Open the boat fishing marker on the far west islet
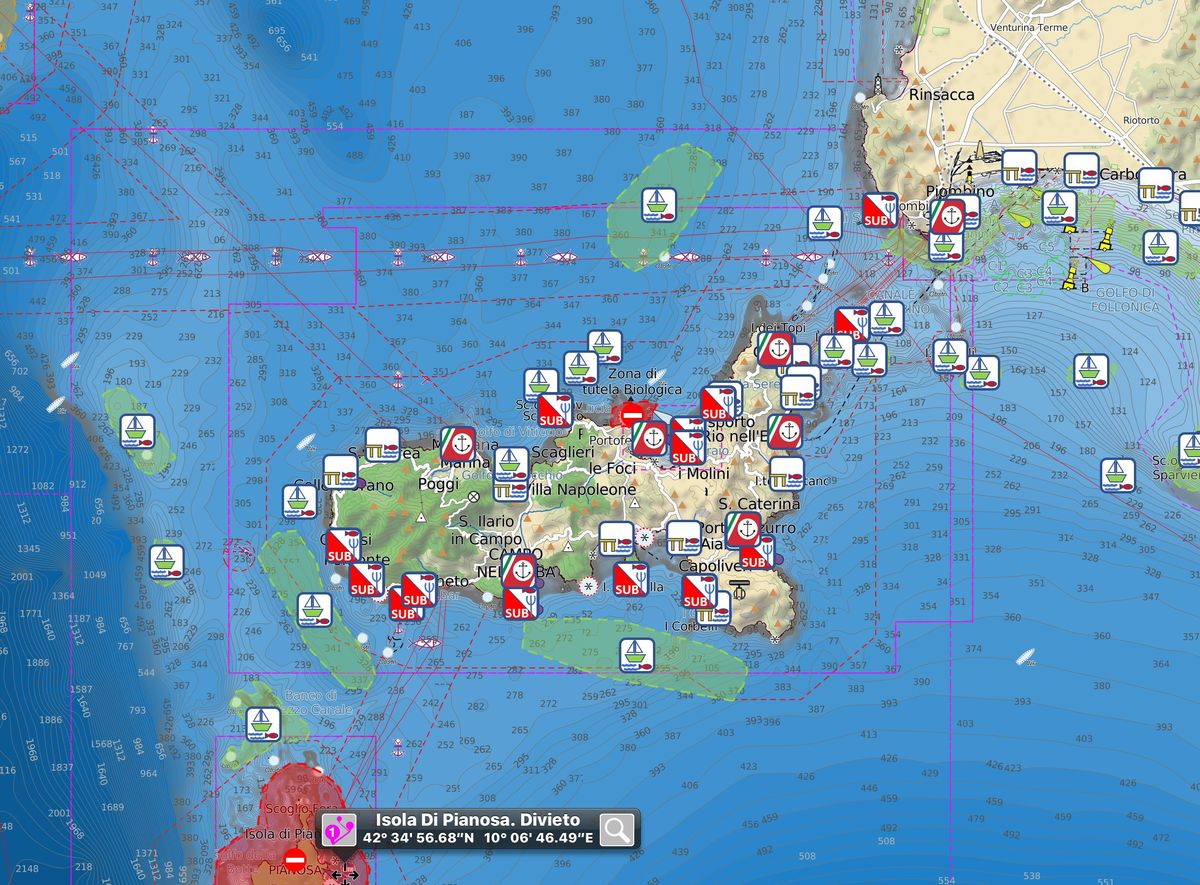Screen dimensions: 1200x885 coord(137,431)
